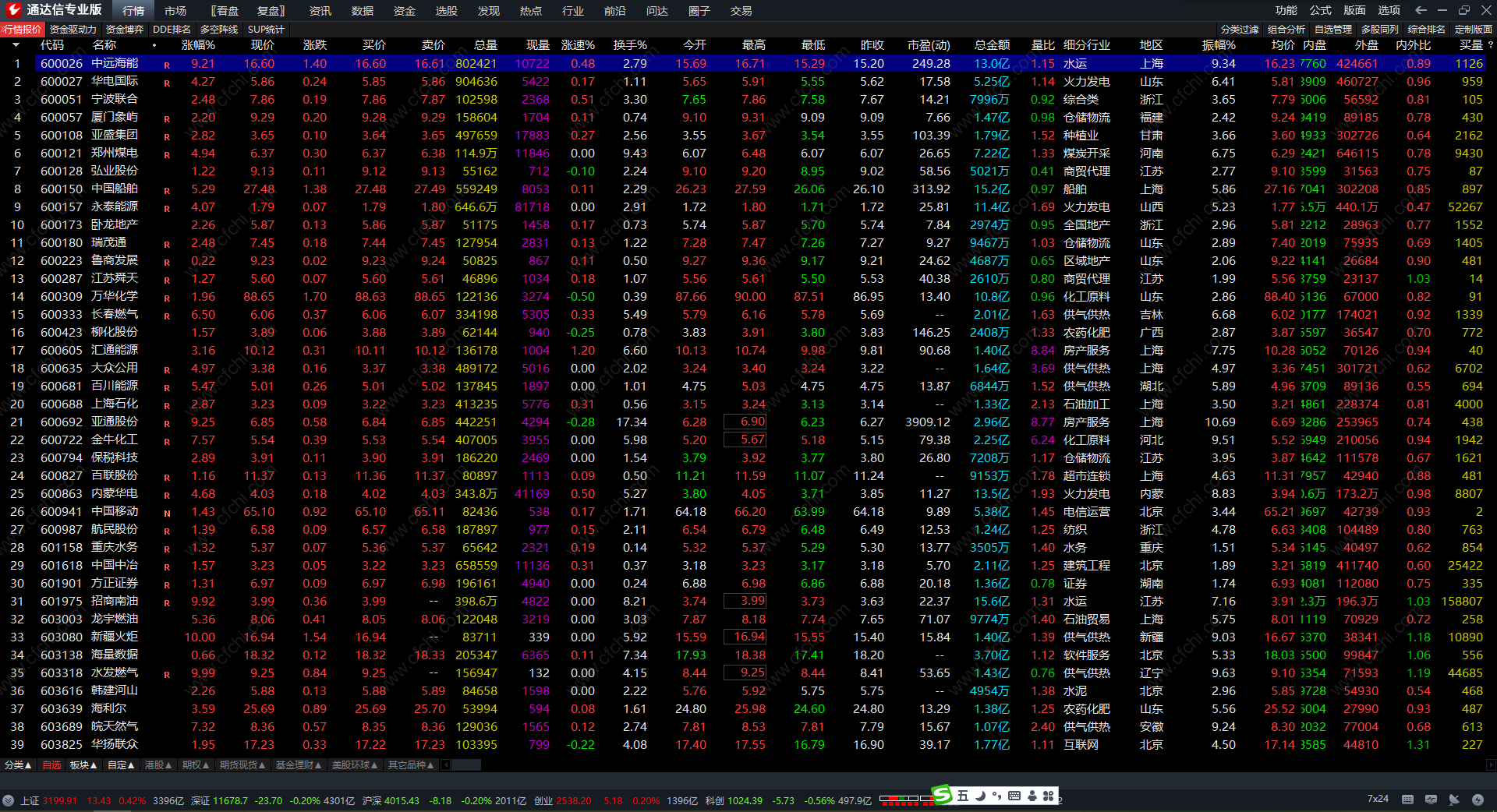Viewport: 1497px width, 812px height.
Task: Click the status bar keyboard wizard icon
Action: coord(1407,800)
